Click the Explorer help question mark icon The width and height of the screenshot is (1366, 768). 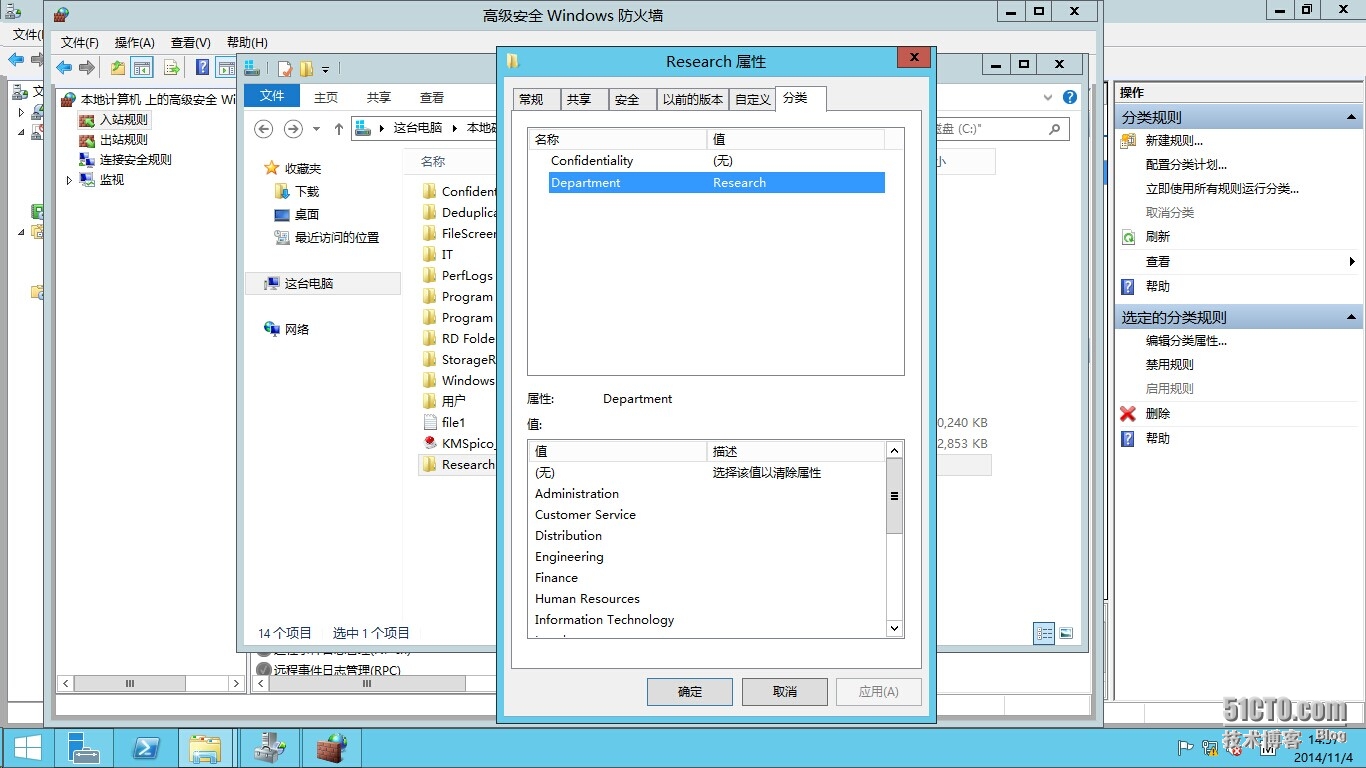pyautogui.click(x=1070, y=97)
